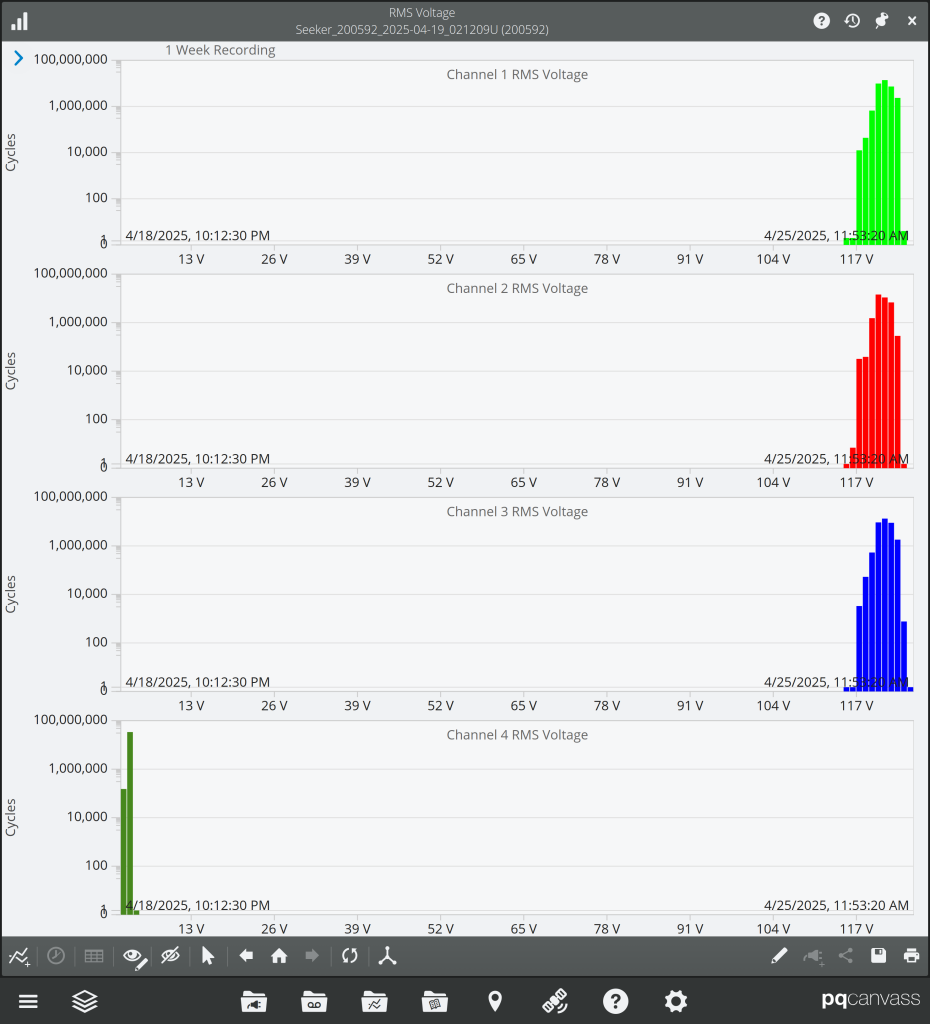
Task: Open the folder with chart icon
Action: (374, 1001)
